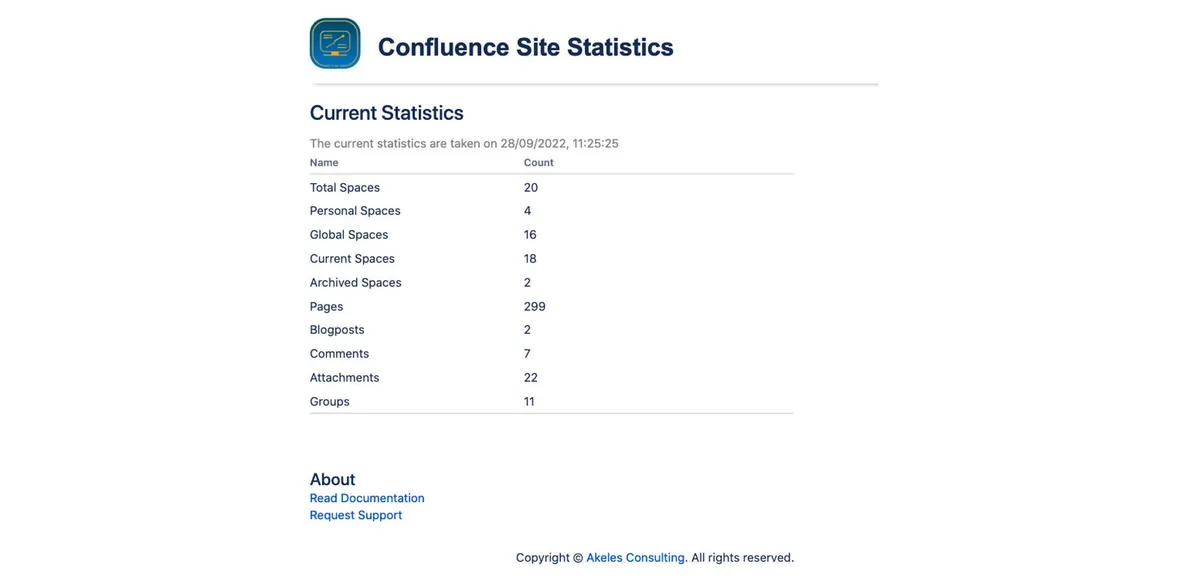Screen dimensions: 1200x587
Task: Click the Archived Spaces count value
Action: [528, 283]
